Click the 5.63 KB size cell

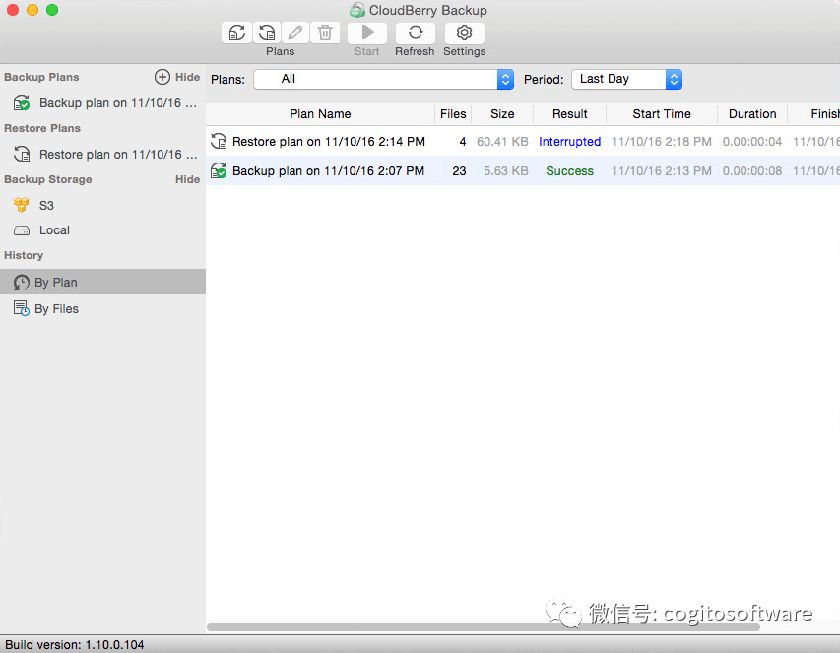pos(506,170)
